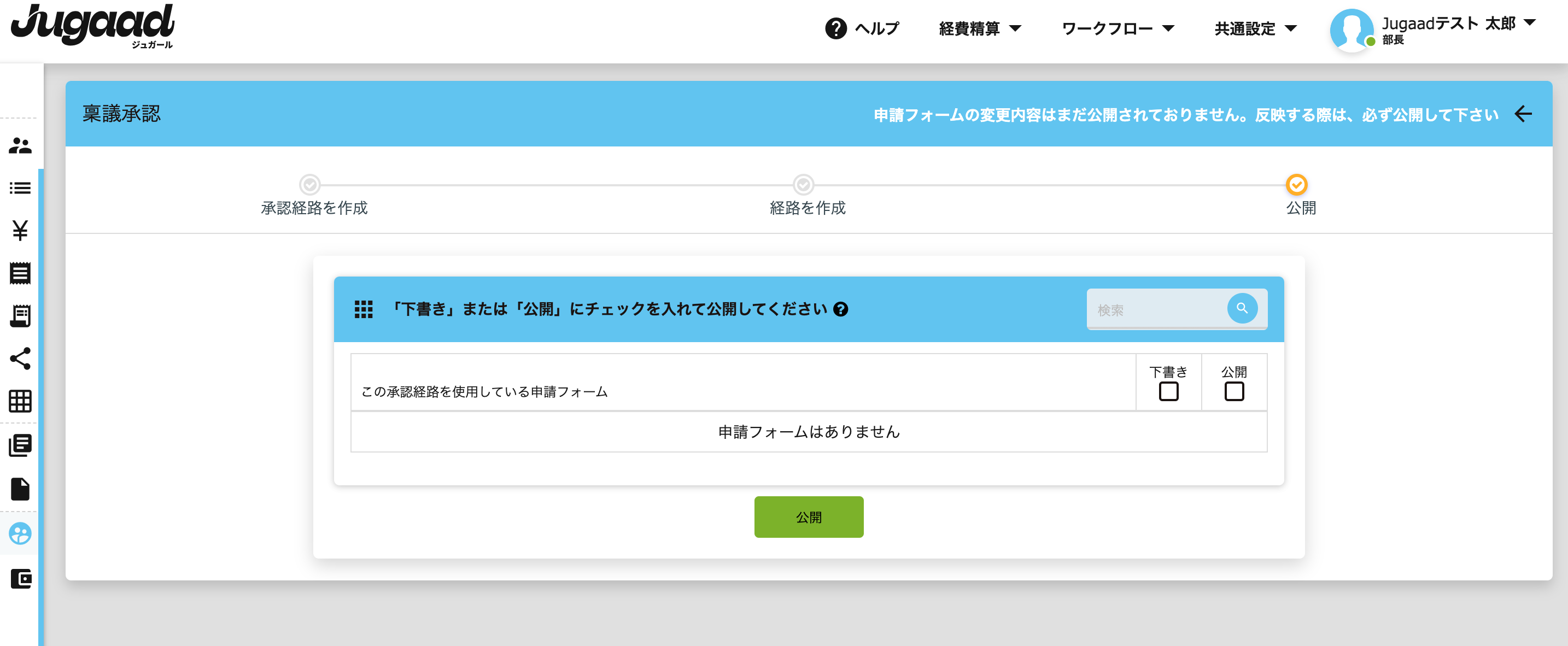Screen dimensions: 1568x646
Task: Go to the 承認経路を作成 step
Action: click(x=314, y=208)
